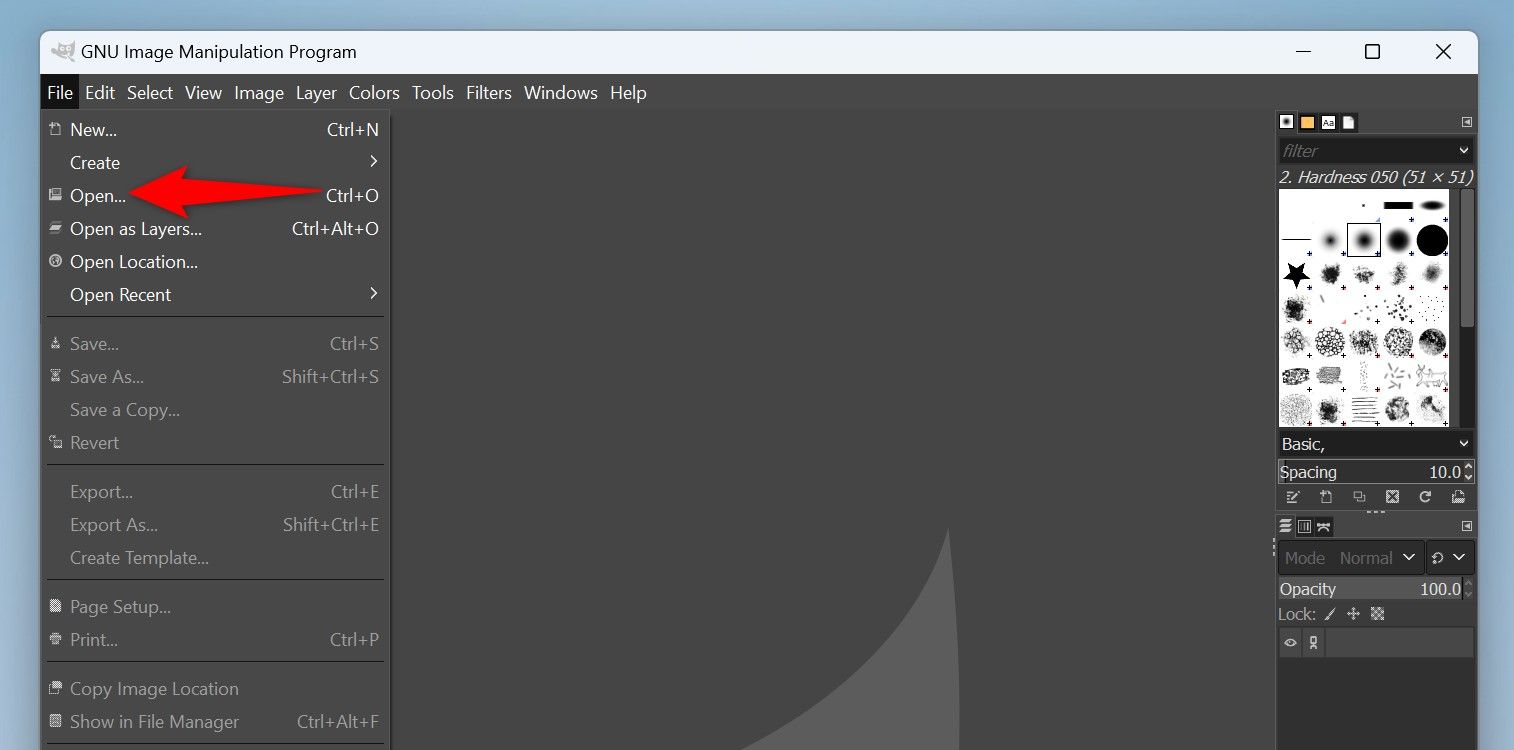Decrease Spacing with the down stepper arrow
Image resolution: width=1514 pixels, height=750 pixels.
point(1468,477)
